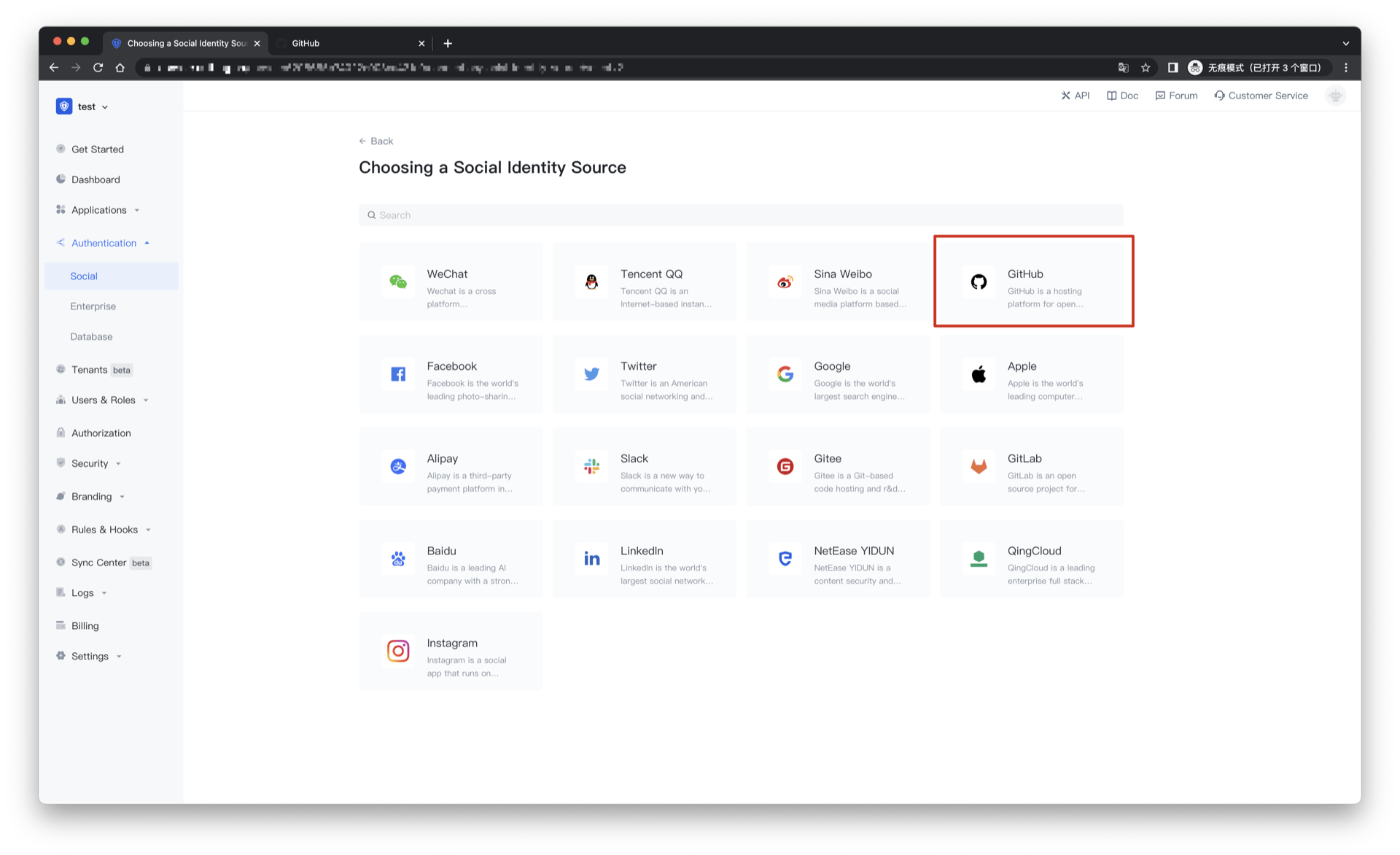Select the WeChat identity source icon
The height and width of the screenshot is (855, 1400).
398,282
